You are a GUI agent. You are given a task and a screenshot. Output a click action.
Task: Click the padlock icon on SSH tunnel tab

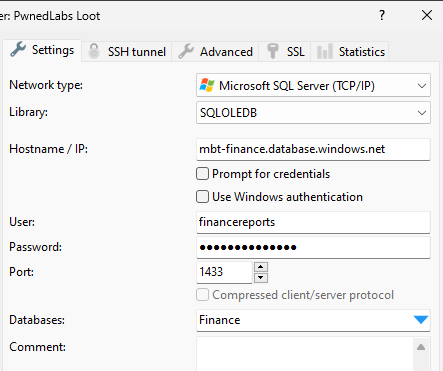[x=94, y=51]
